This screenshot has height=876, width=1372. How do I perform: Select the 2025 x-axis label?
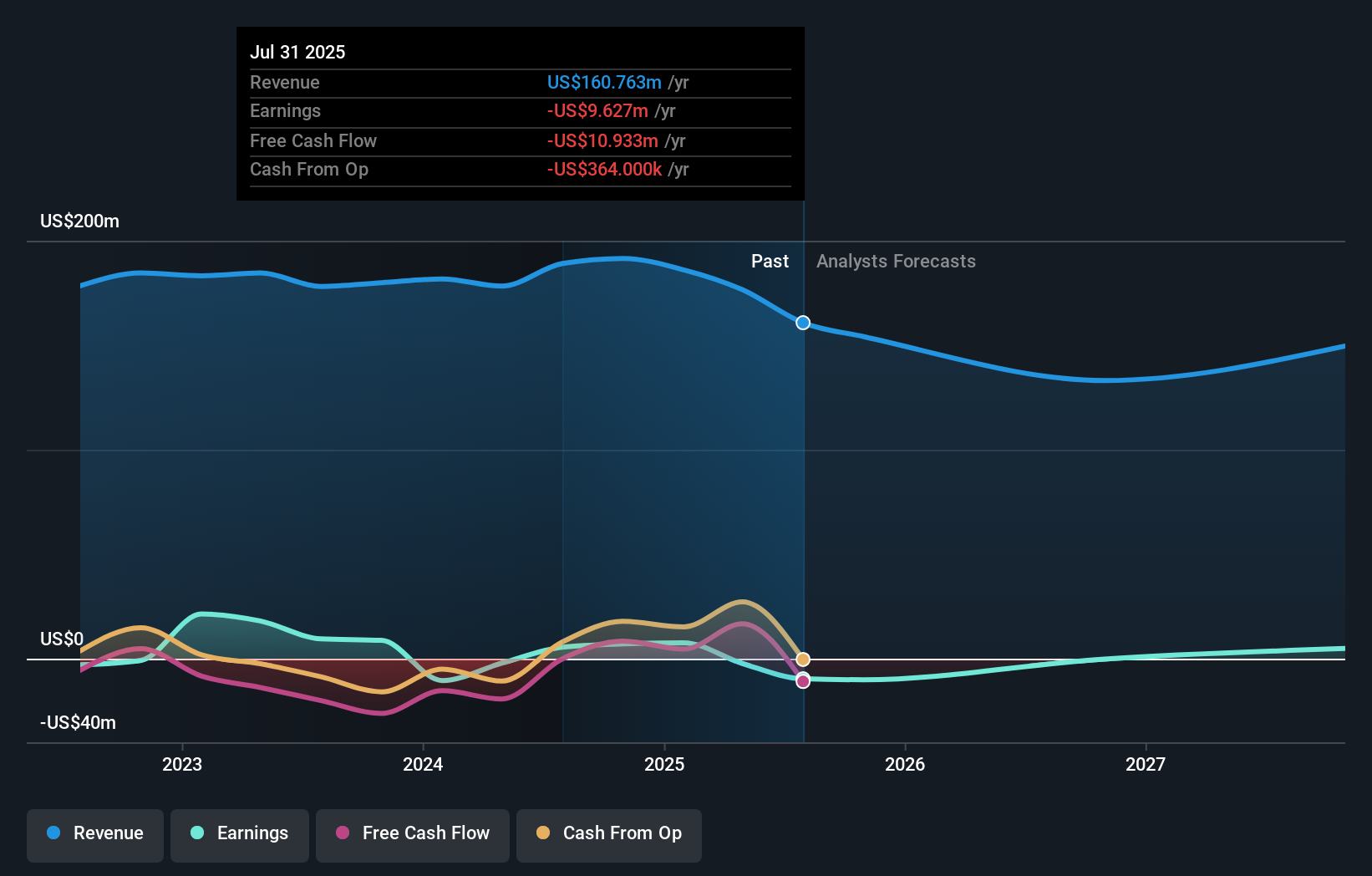664,764
